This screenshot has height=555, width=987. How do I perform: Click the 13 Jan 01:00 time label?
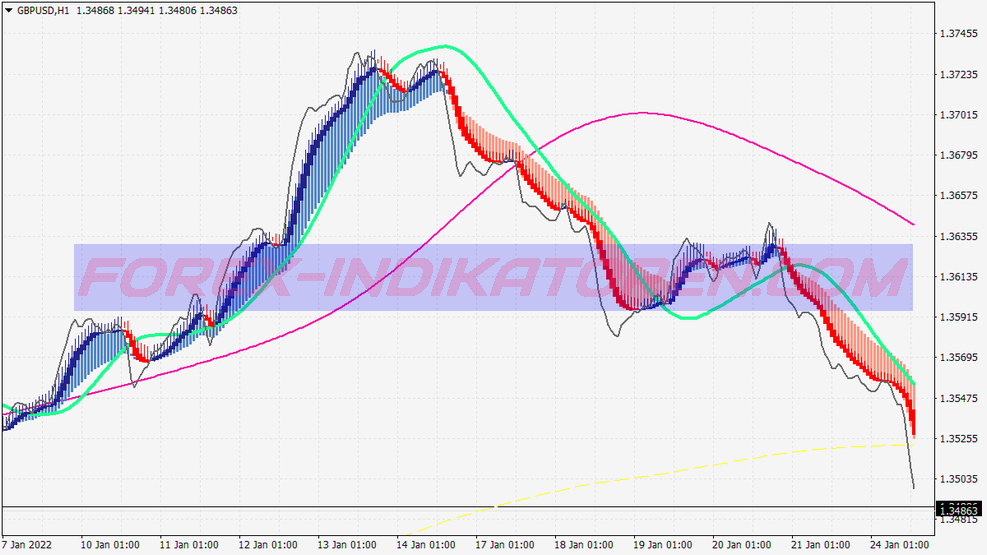coord(347,546)
